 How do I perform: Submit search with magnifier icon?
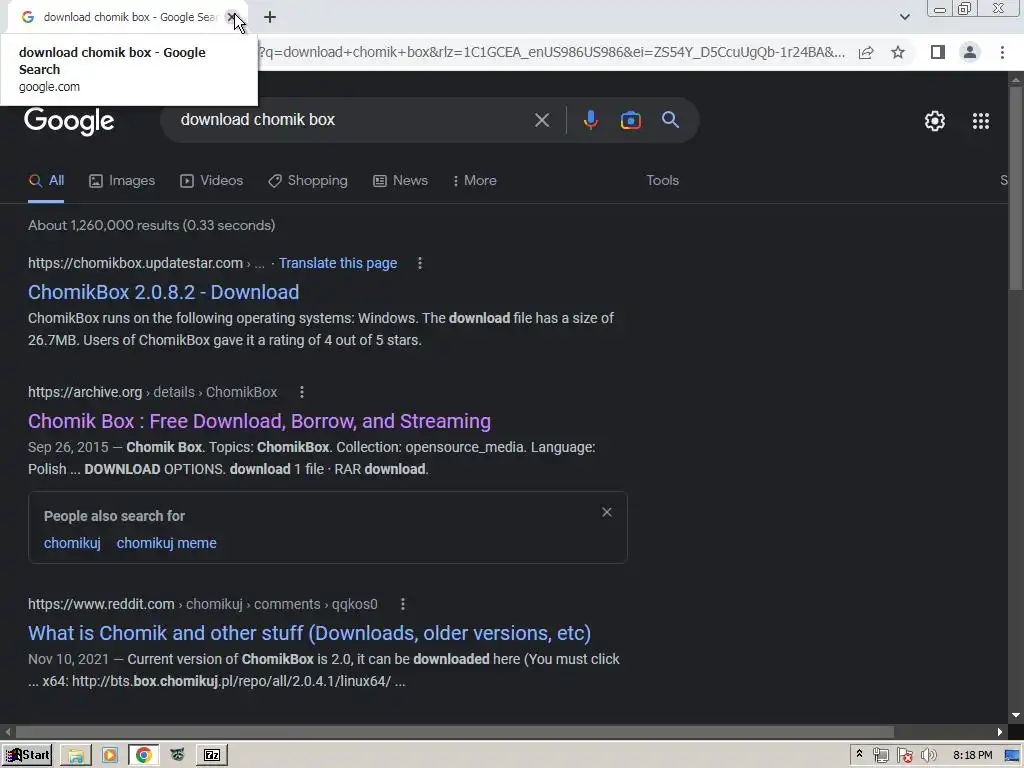point(670,120)
